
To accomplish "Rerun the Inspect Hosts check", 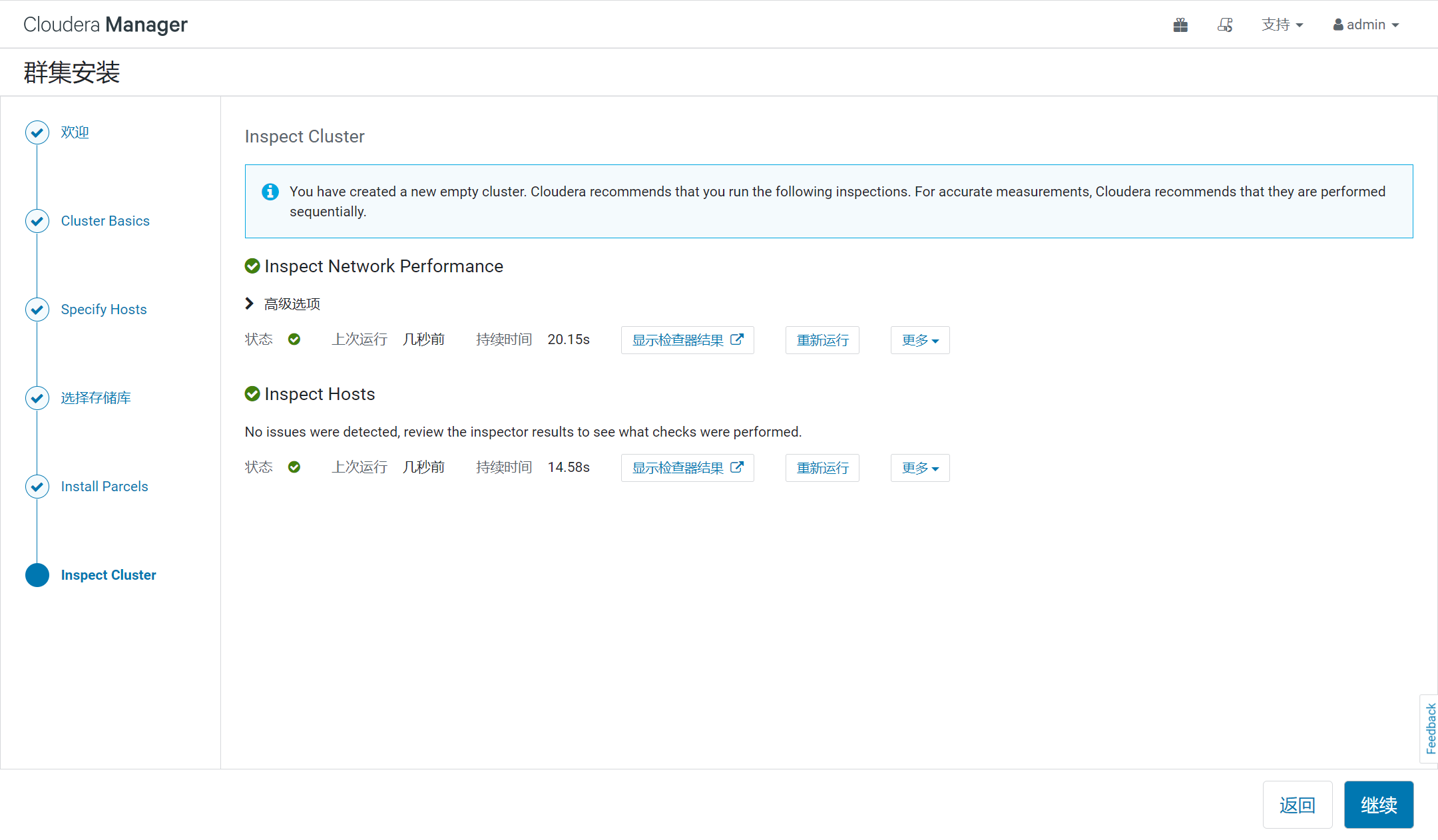I will [822, 468].
